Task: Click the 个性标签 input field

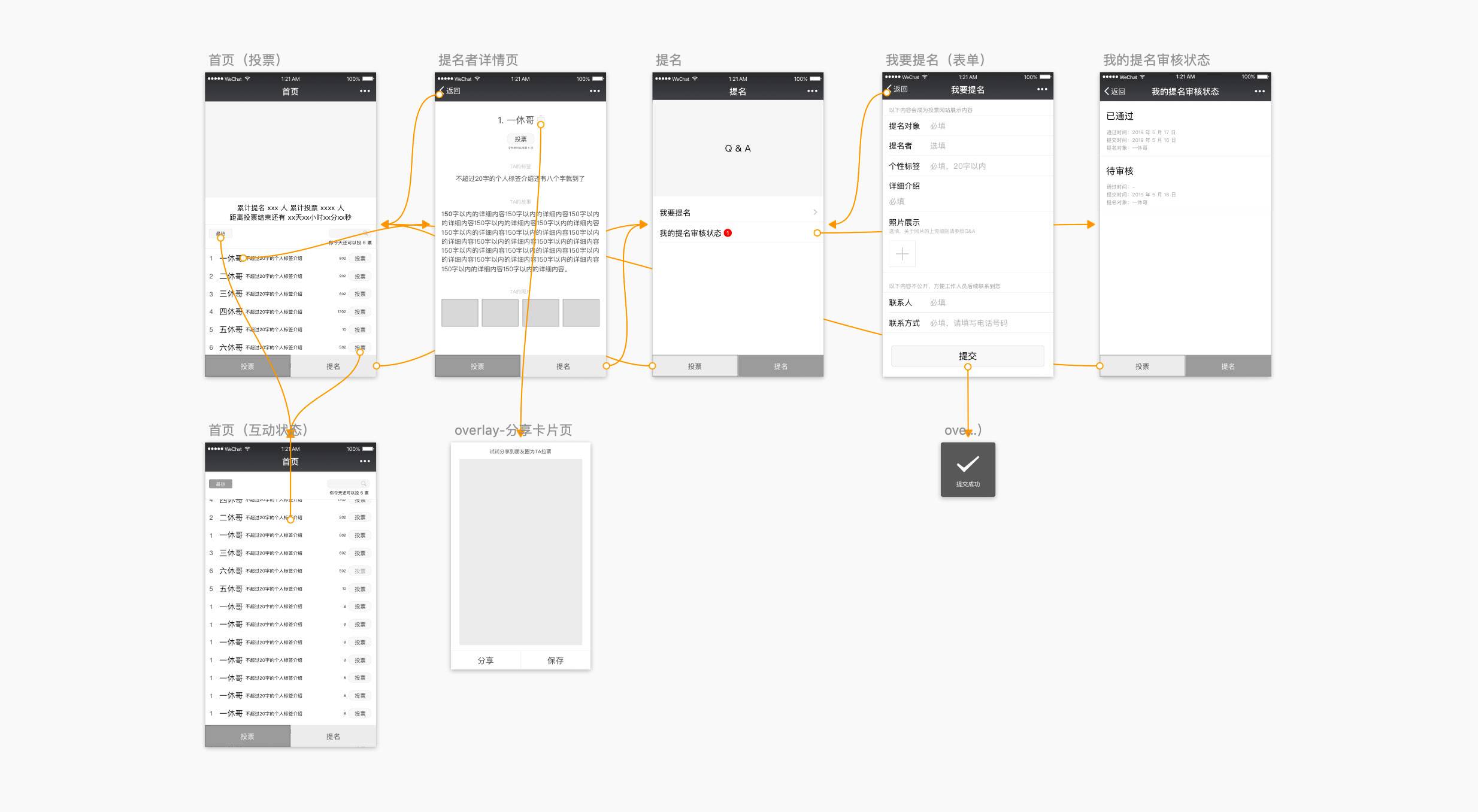Action: point(968,166)
